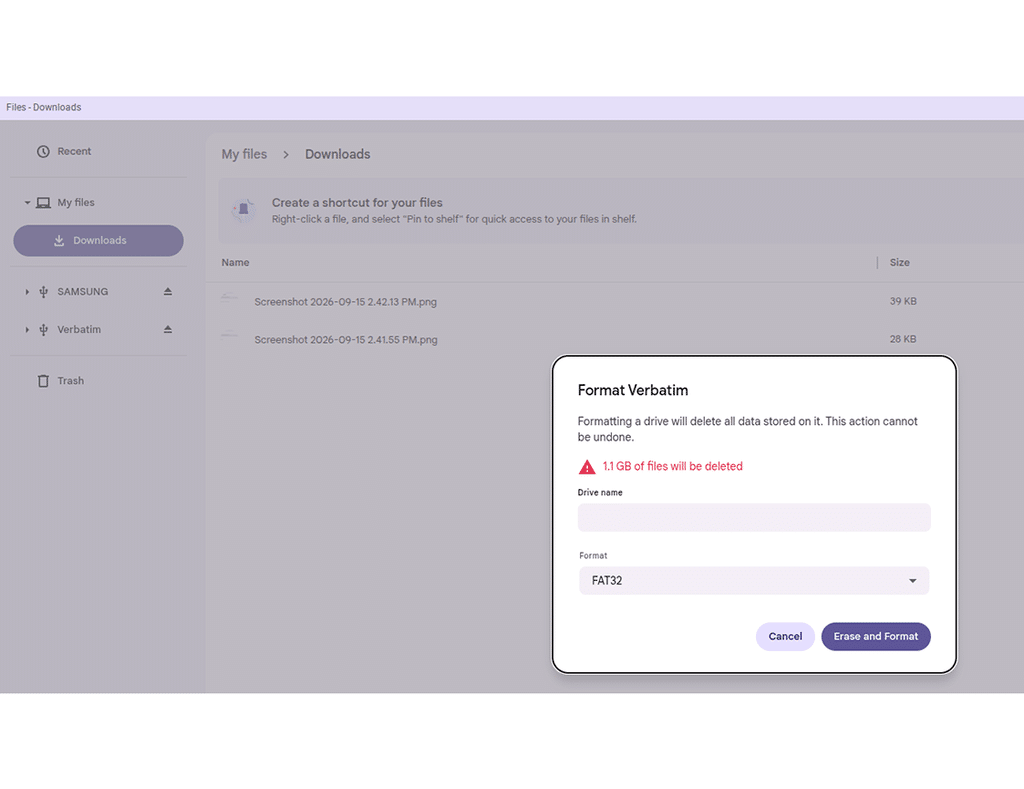Click the My files laptop icon

[x=43, y=202]
